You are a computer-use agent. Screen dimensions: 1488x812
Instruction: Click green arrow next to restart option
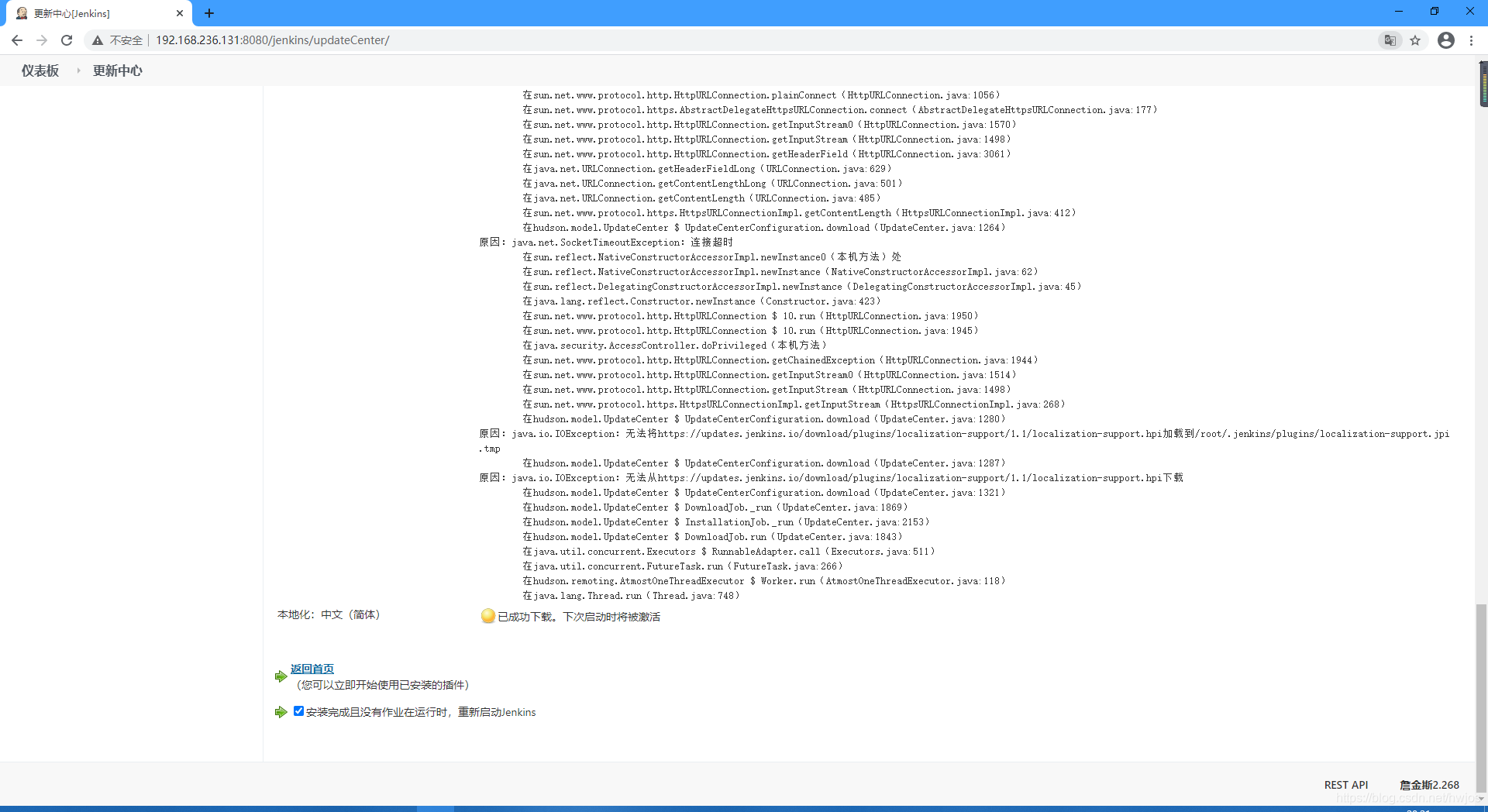pos(281,712)
